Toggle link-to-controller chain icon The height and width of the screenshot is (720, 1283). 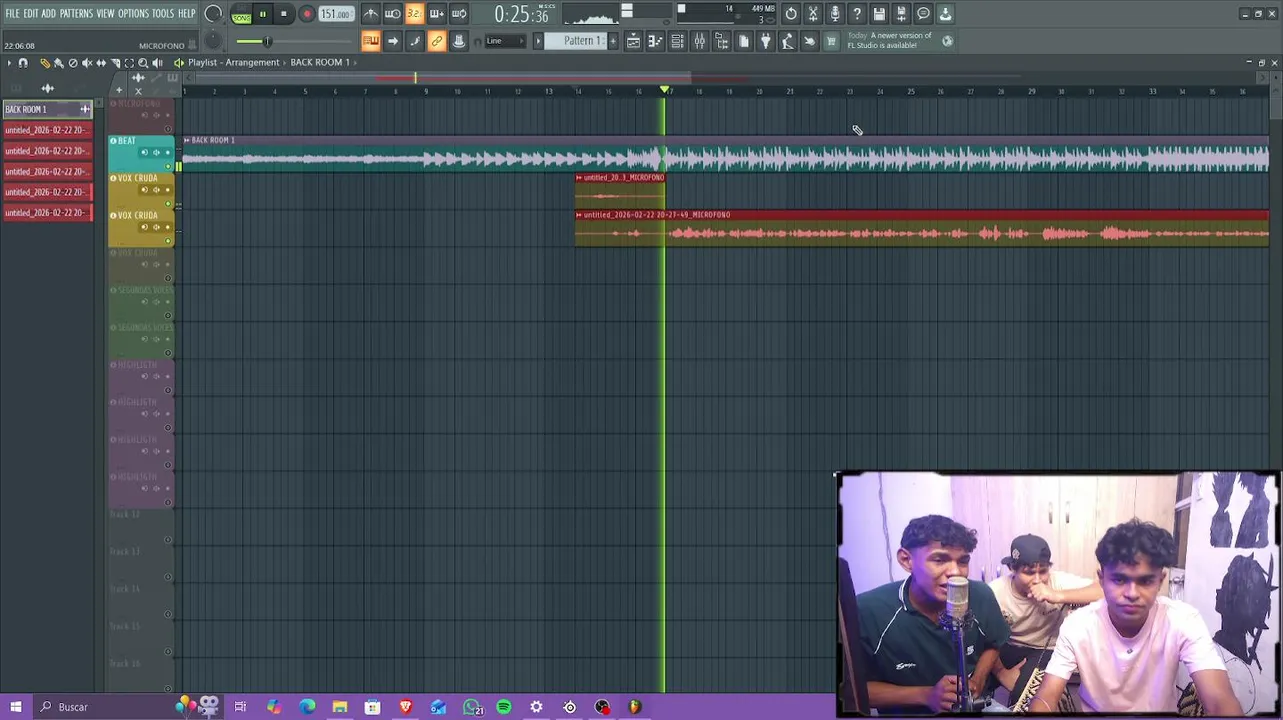436,41
